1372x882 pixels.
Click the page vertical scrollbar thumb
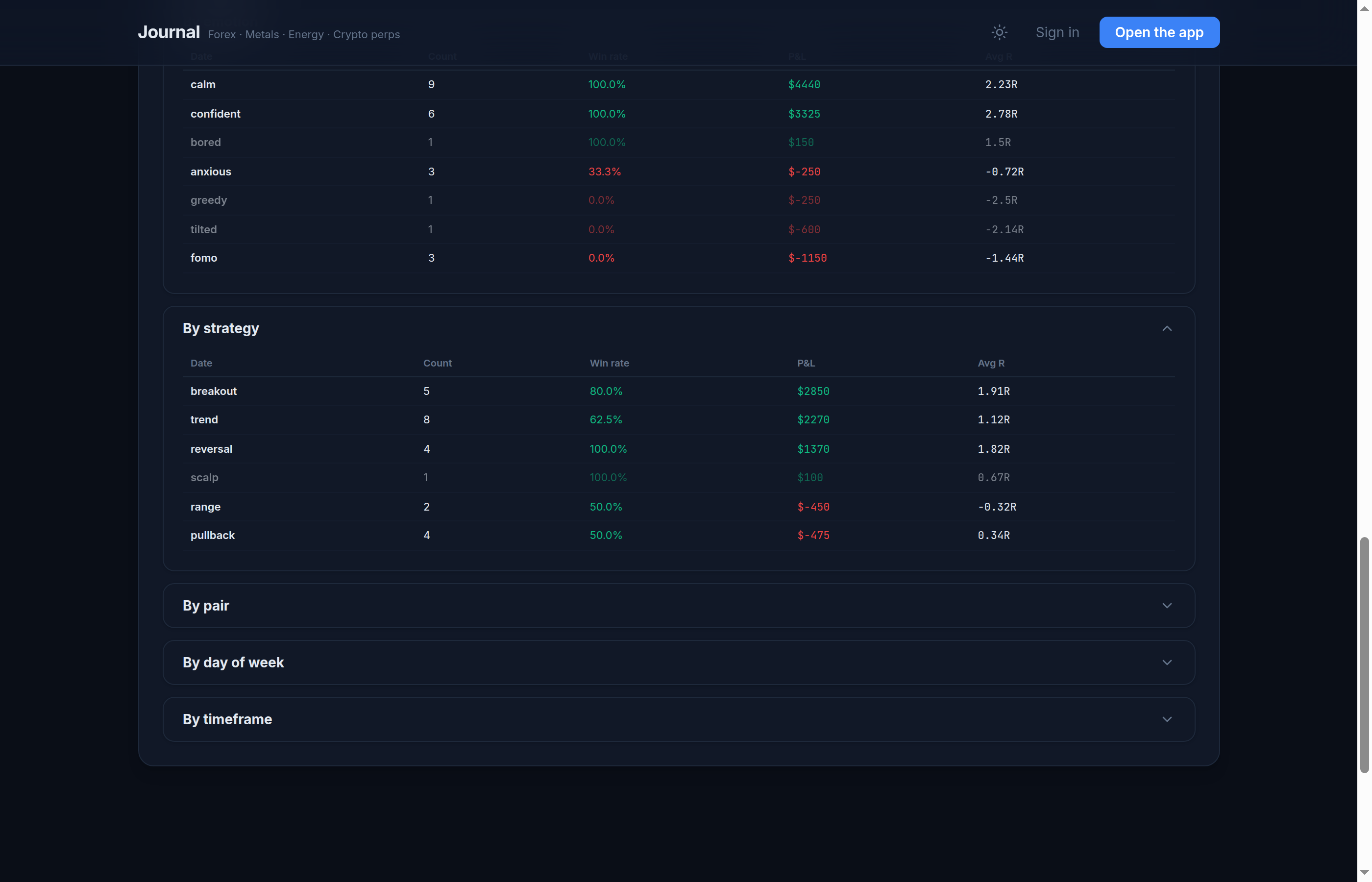click(x=1365, y=655)
